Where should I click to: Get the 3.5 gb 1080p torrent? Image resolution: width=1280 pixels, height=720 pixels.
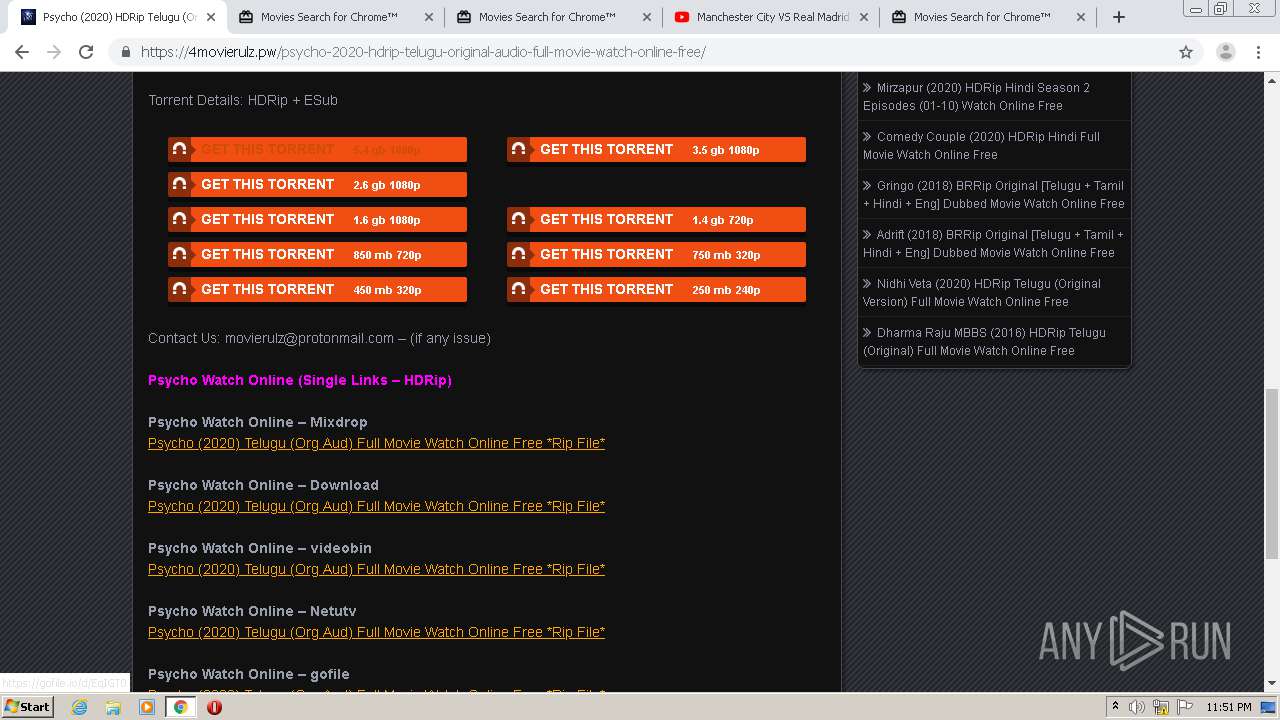tap(656, 149)
